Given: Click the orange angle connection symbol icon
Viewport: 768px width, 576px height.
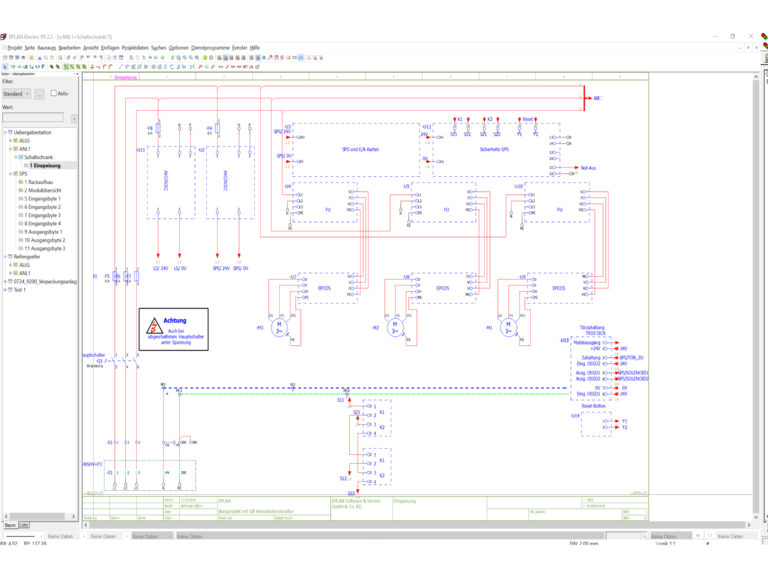Looking at the screenshot, I should [x=104, y=66].
